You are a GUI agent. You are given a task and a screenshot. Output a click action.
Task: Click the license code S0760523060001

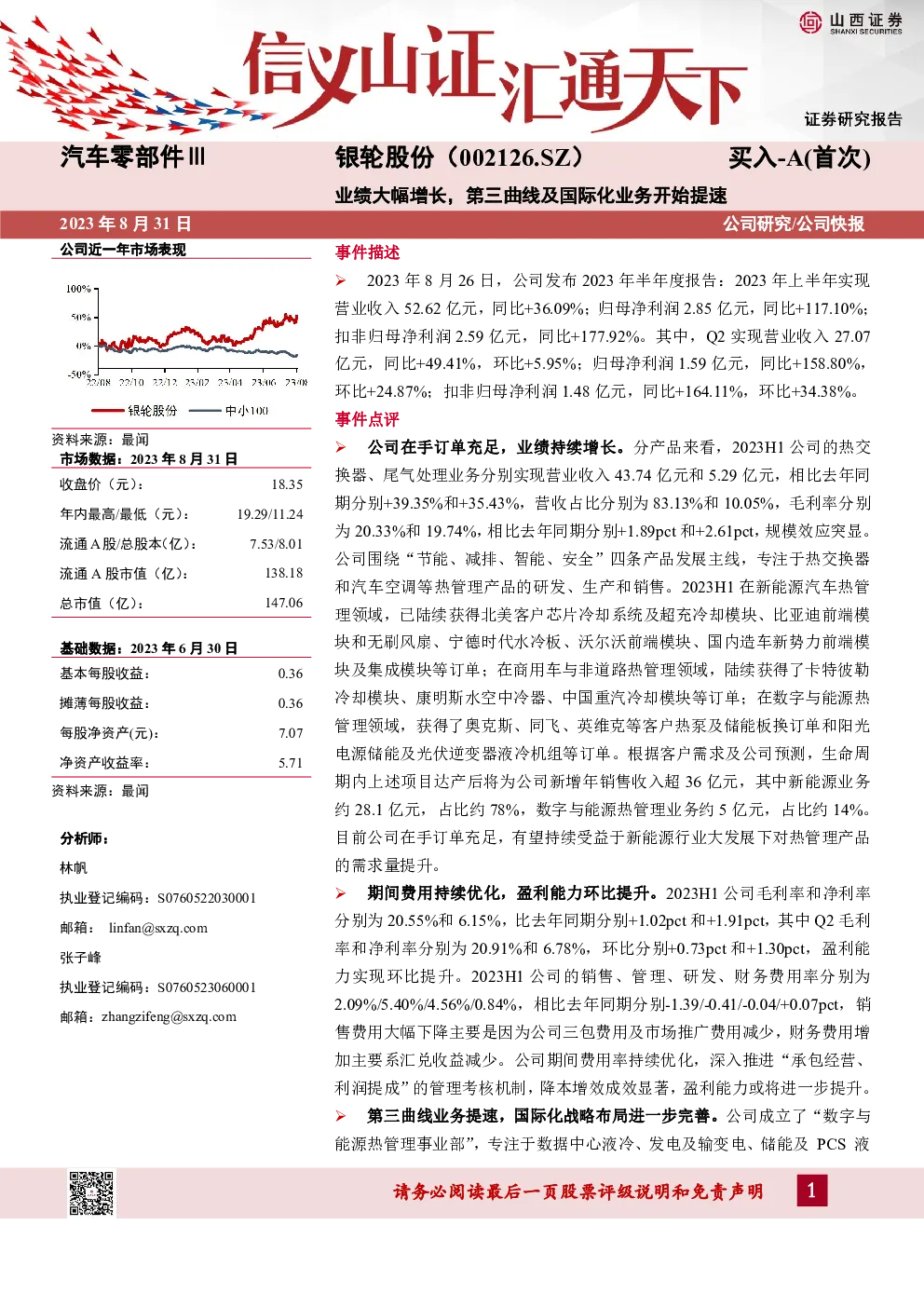(207, 987)
